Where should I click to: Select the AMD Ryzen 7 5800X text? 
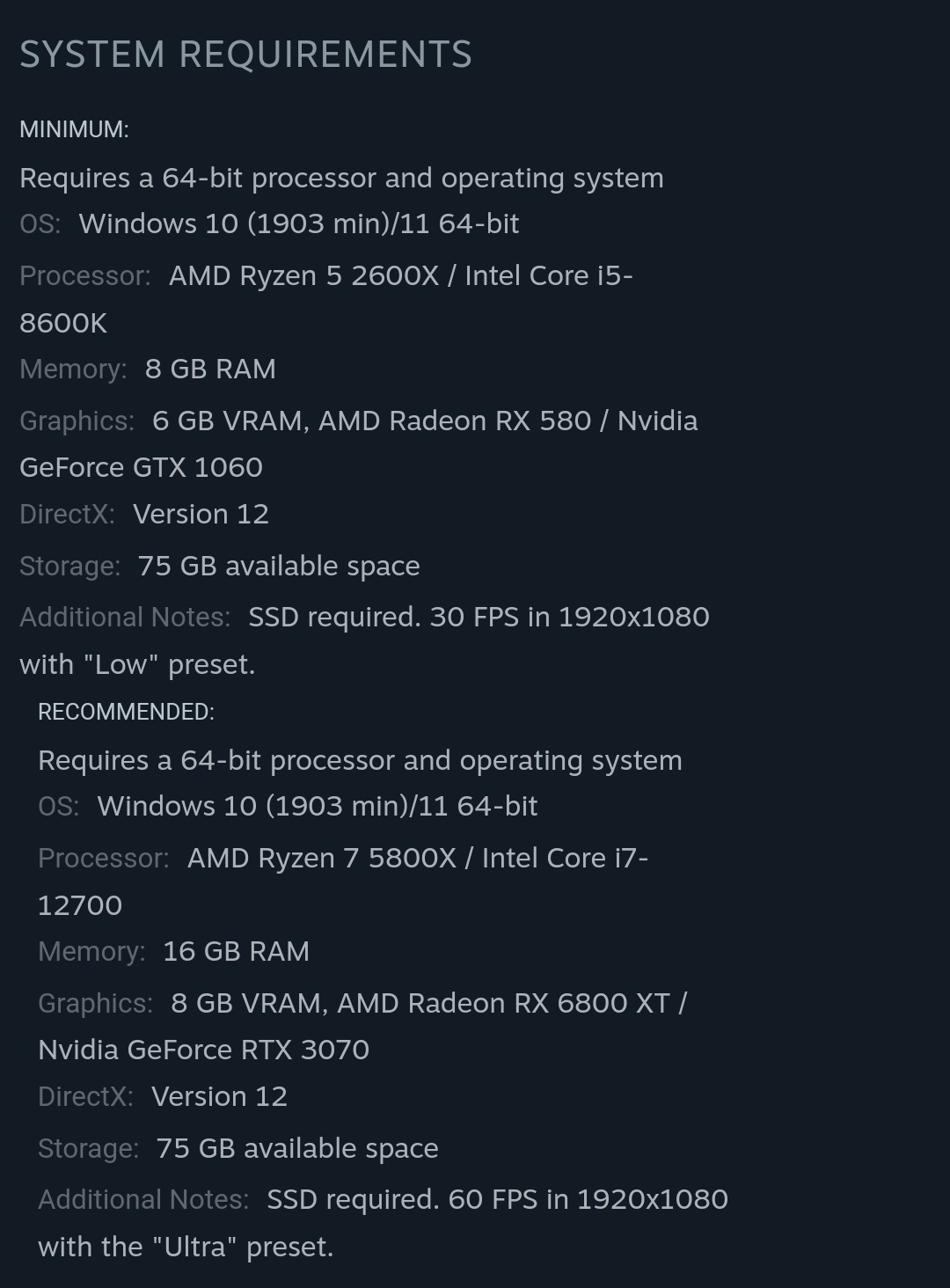(321, 858)
